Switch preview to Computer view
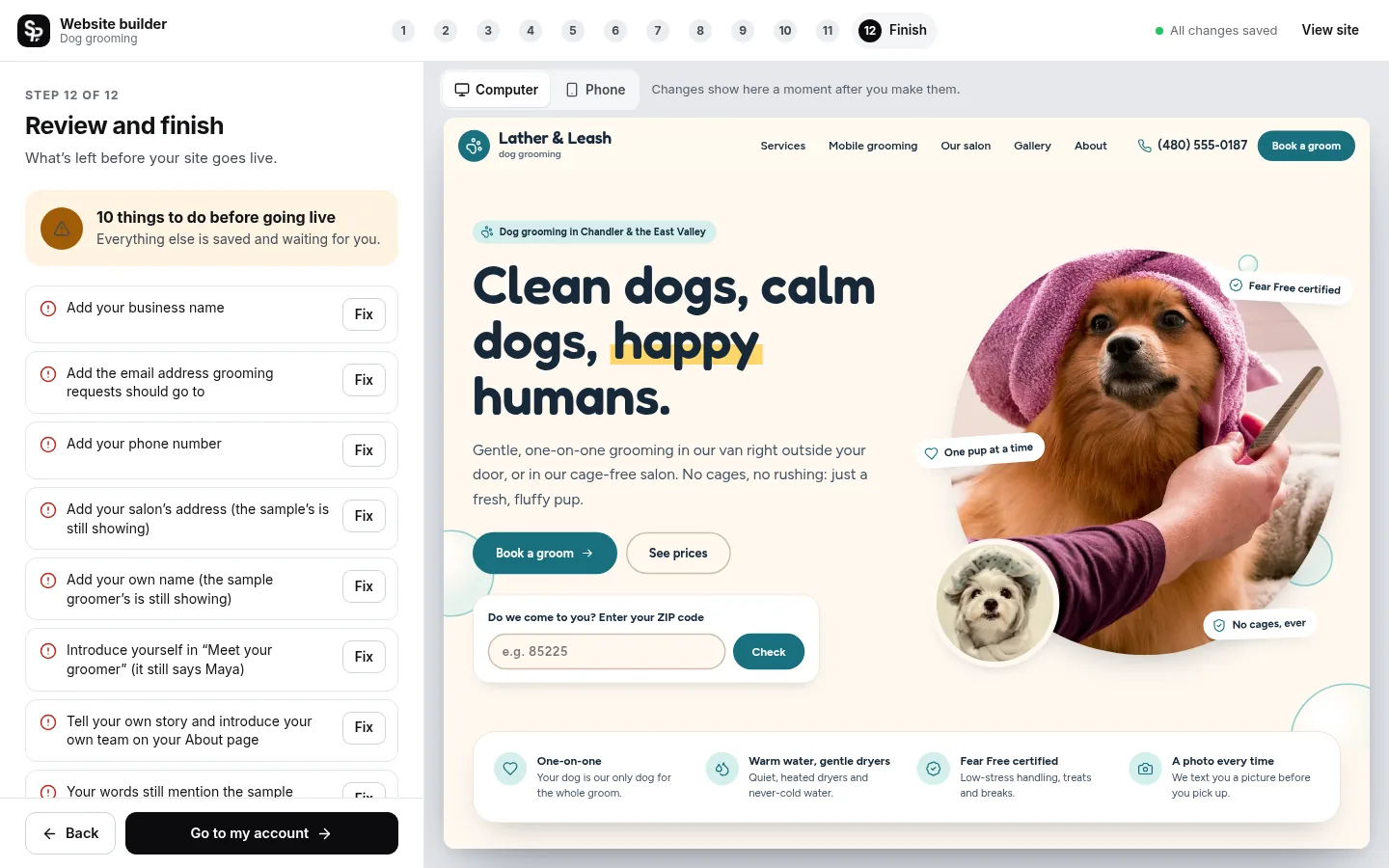 (497, 90)
